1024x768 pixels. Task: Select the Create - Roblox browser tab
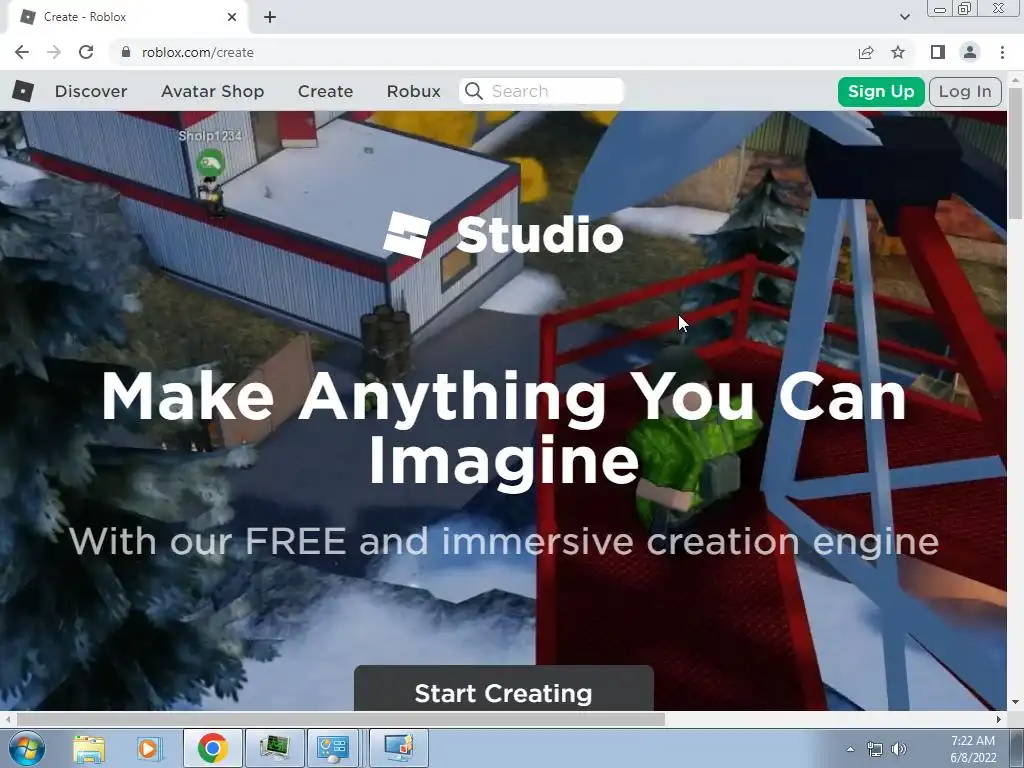pos(127,17)
